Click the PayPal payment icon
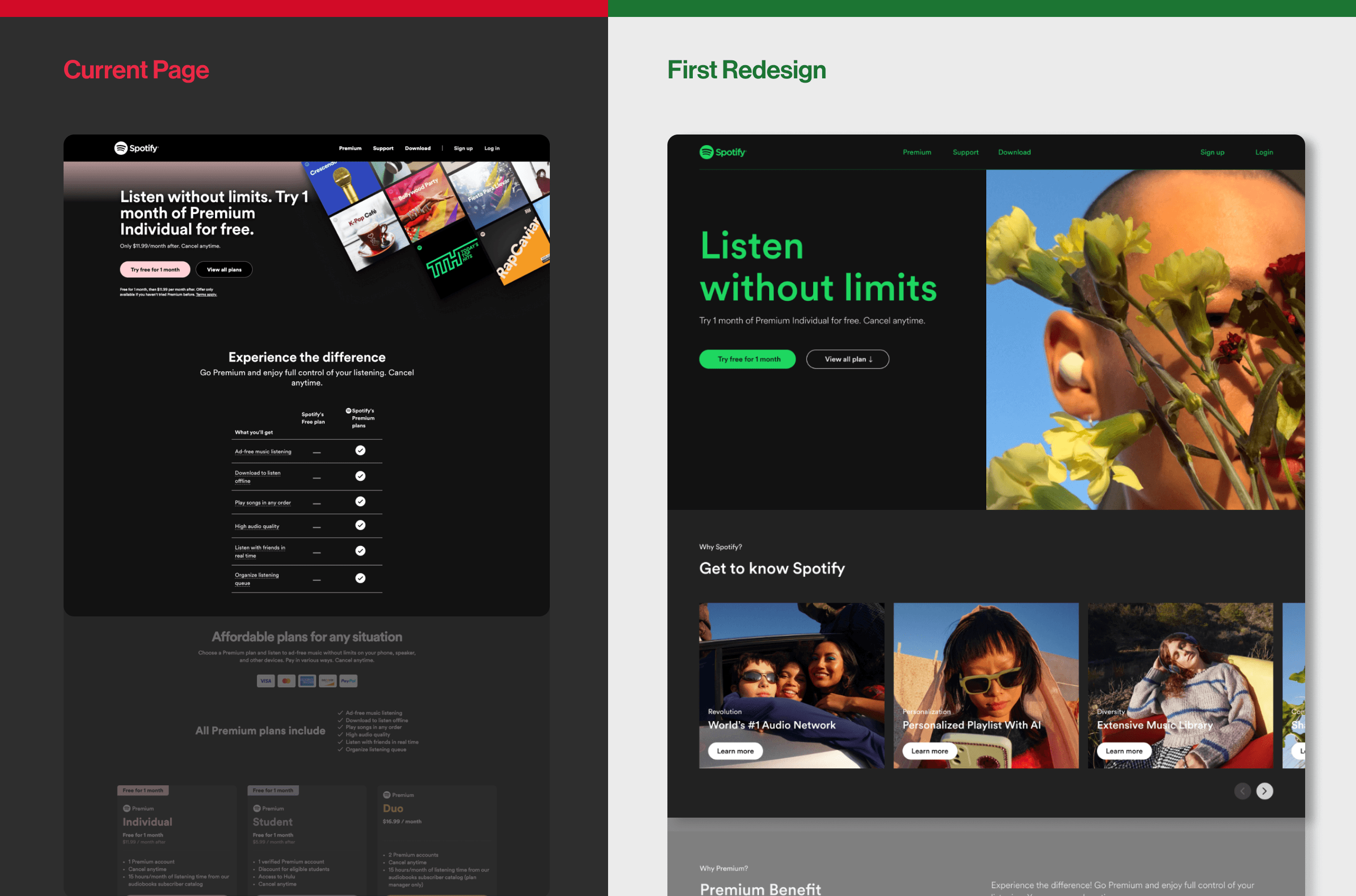1356x896 pixels. pyautogui.click(x=348, y=680)
